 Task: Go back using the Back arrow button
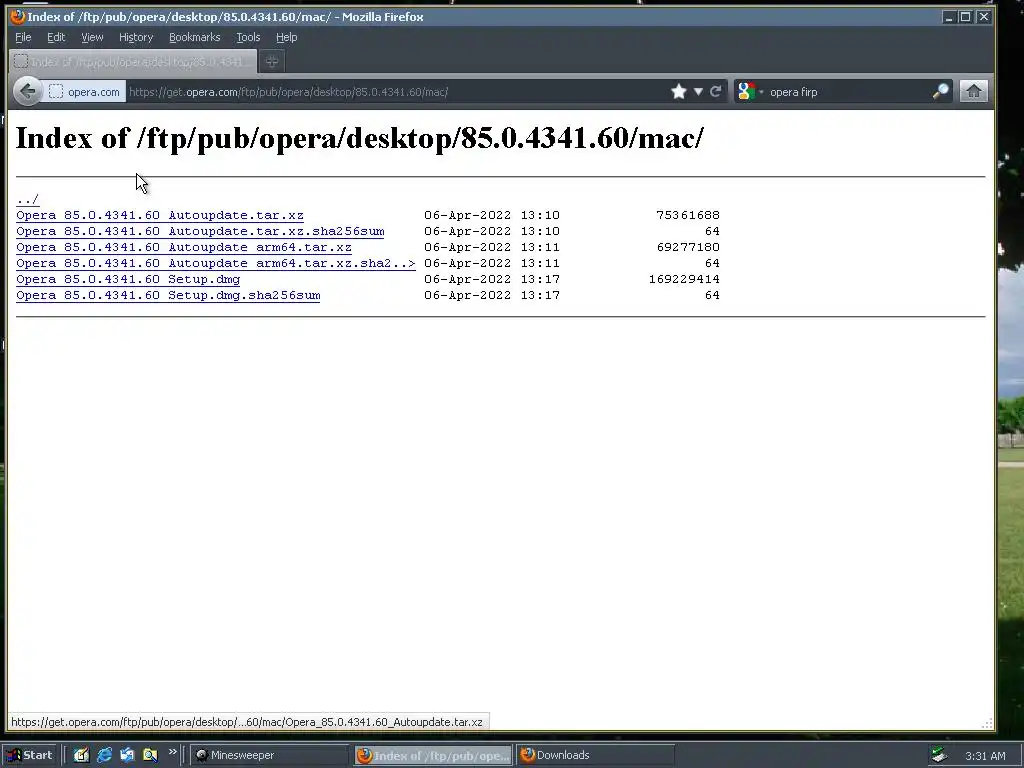(27, 91)
